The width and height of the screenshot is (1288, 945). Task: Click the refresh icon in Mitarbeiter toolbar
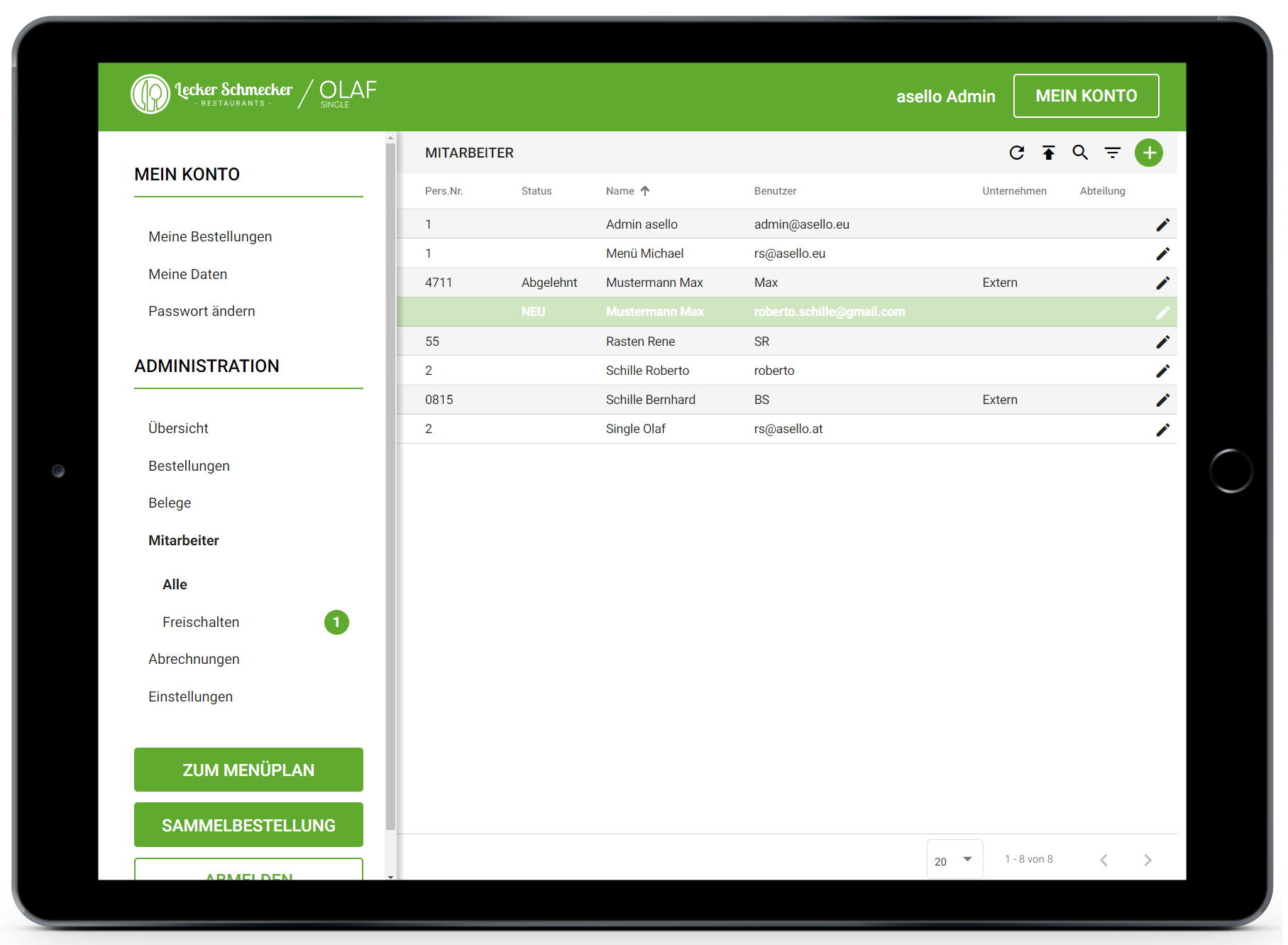(x=1016, y=153)
